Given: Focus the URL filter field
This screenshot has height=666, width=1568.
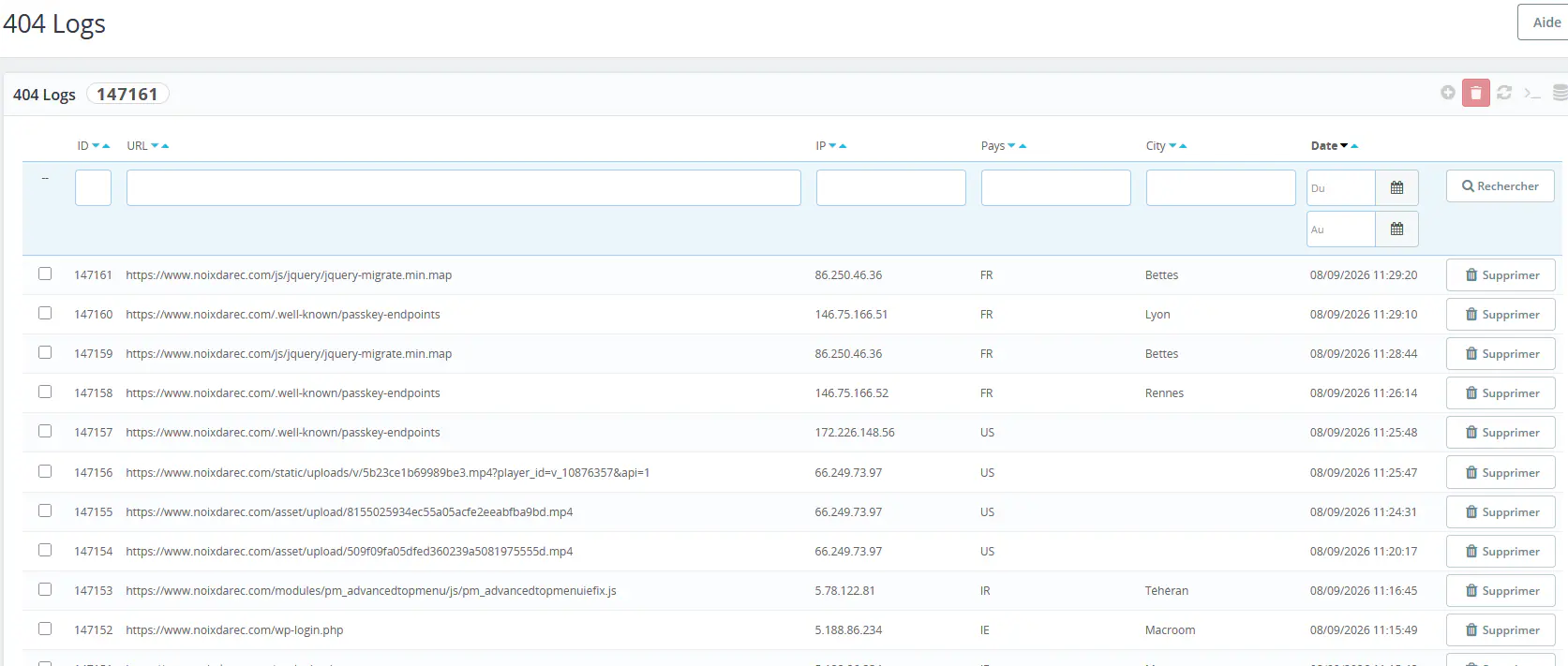Looking at the screenshot, I should click(x=464, y=187).
